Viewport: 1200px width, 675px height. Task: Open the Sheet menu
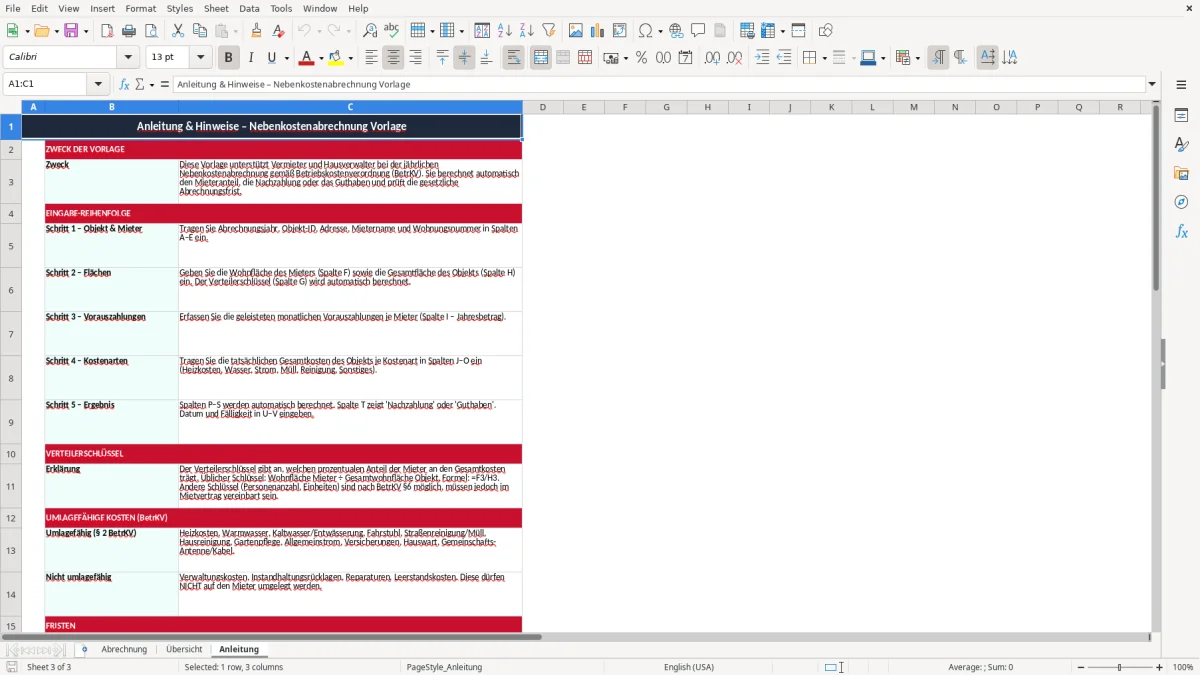click(x=216, y=8)
